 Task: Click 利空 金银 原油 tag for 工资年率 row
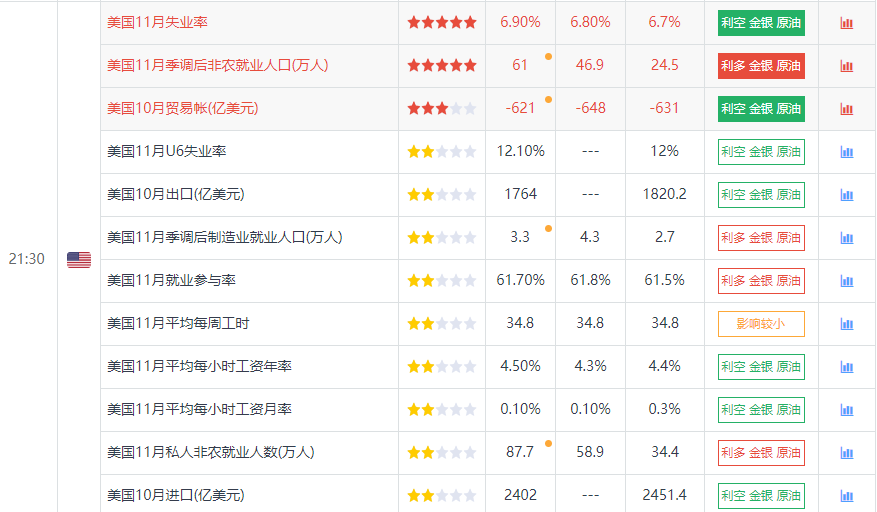pyautogui.click(x=761, y=367)
